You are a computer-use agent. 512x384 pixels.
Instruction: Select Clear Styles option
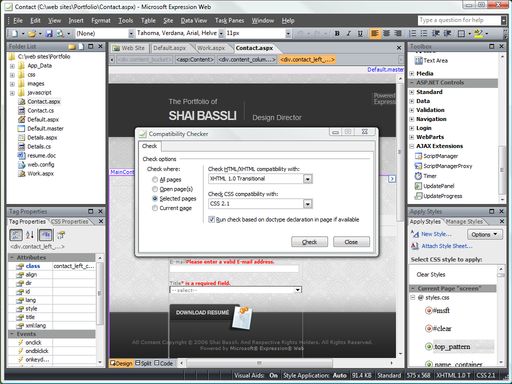tap(431, 275)
